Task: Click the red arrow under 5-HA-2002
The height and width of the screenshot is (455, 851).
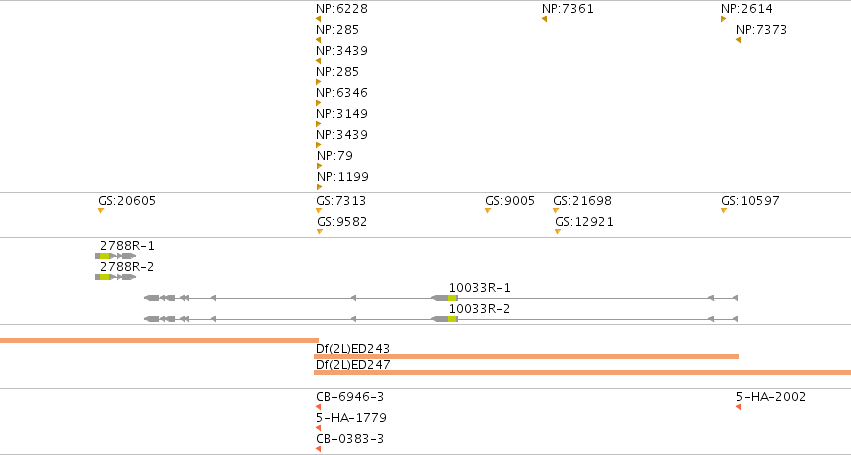Action: point(738,407)
